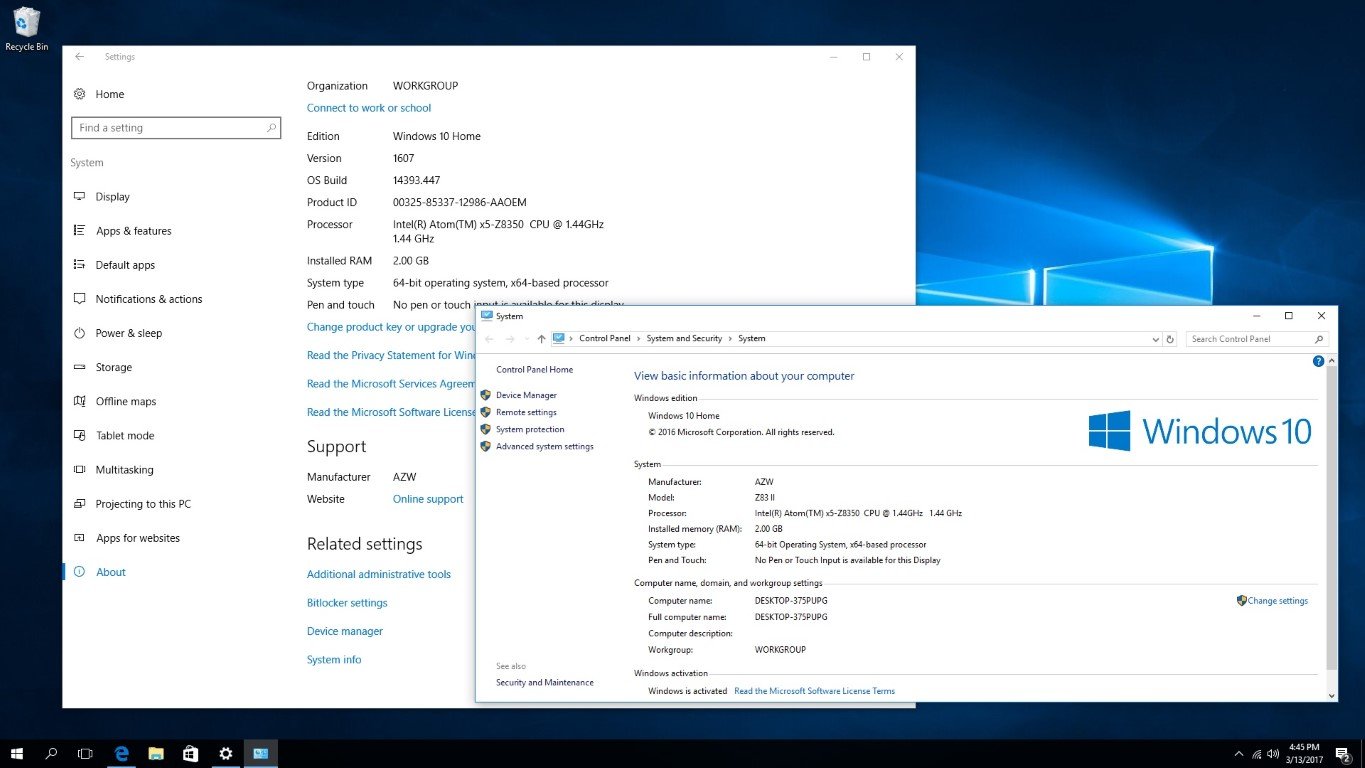Click the search magnifier in Find a setting
The height and width of the screenshot is (768, 1365).
coord(271,128)
